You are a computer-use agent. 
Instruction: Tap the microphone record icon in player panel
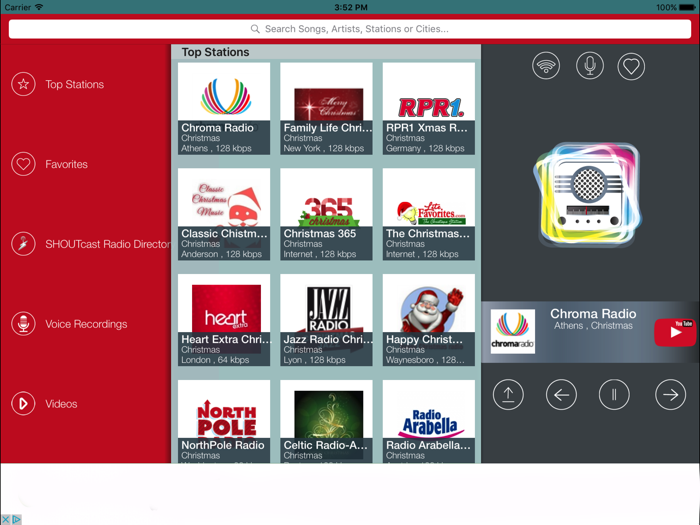(x=589, y=66)
